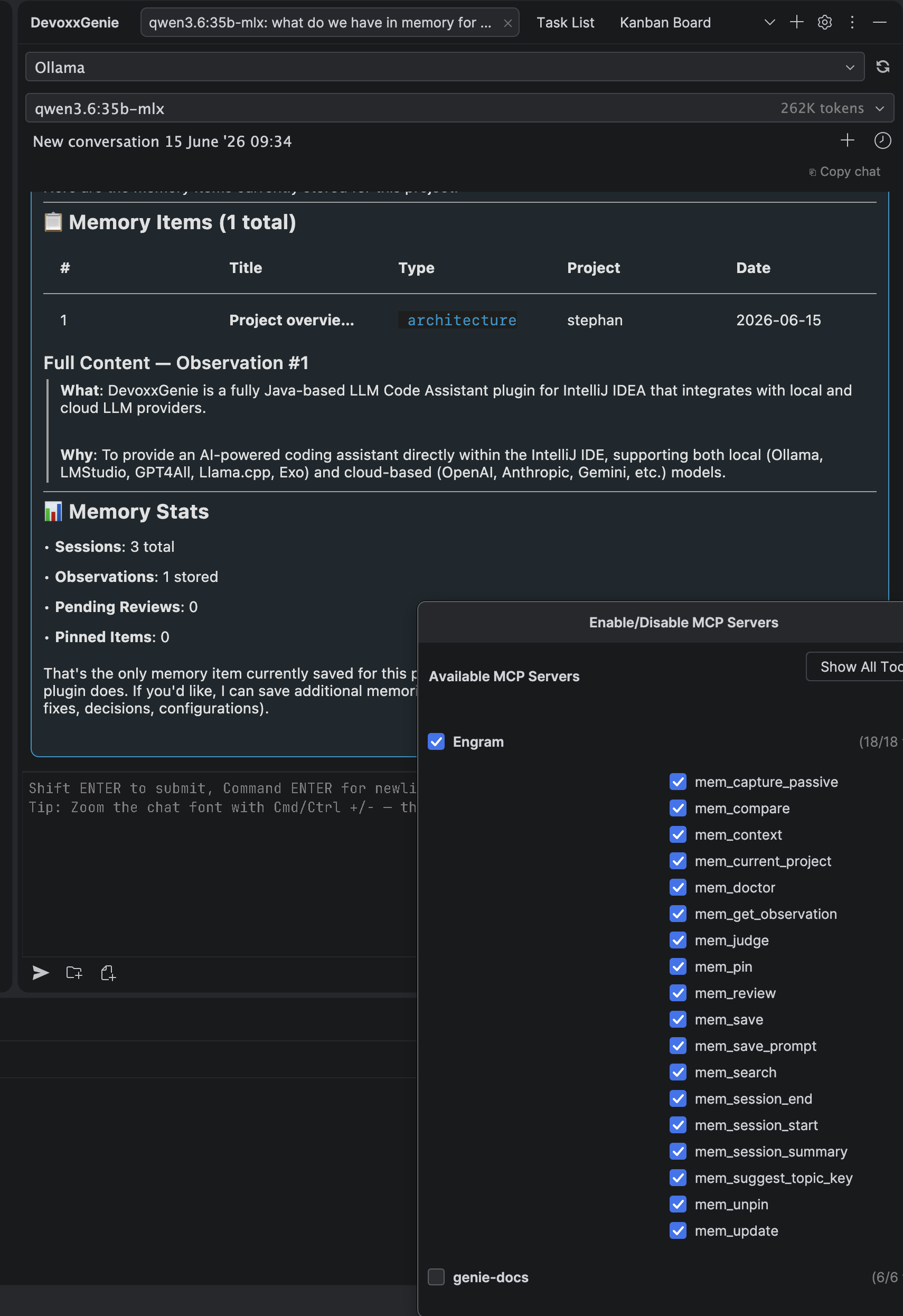Click the '2026-06-15' date cell
This screenshot has height=1316, width=903.
[778, 320]
